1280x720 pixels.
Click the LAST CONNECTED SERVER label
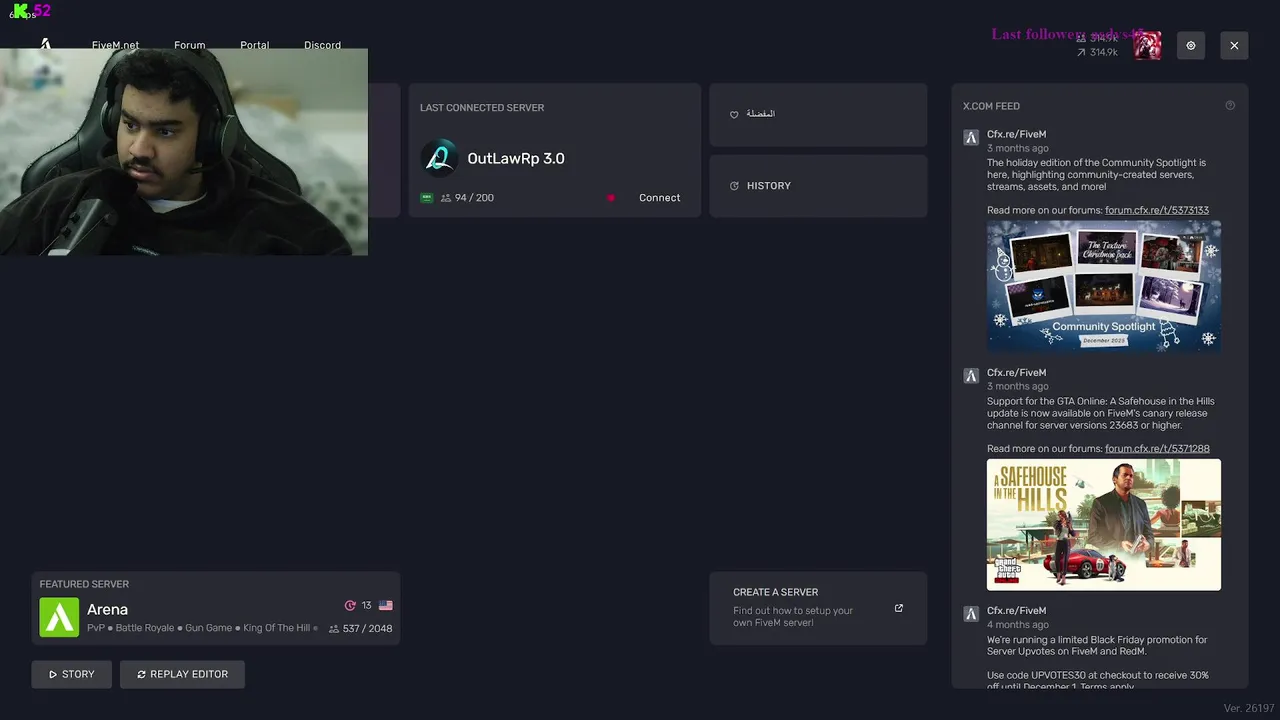[482, 108]
